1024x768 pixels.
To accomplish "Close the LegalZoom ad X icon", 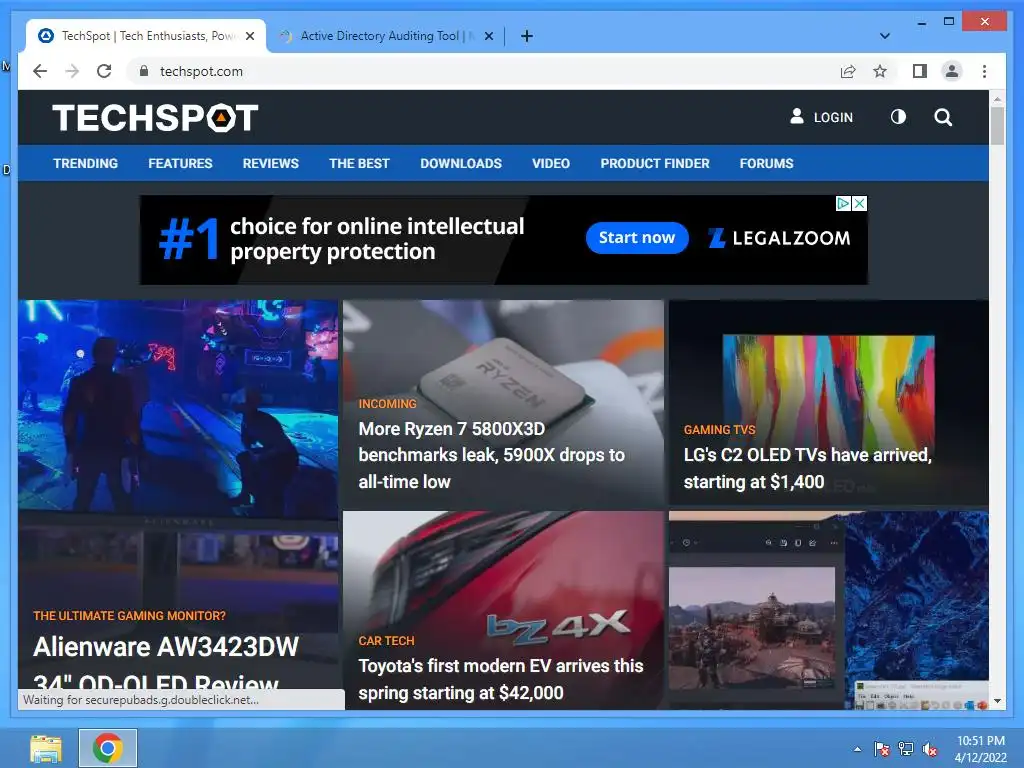I will coord(860,204).
